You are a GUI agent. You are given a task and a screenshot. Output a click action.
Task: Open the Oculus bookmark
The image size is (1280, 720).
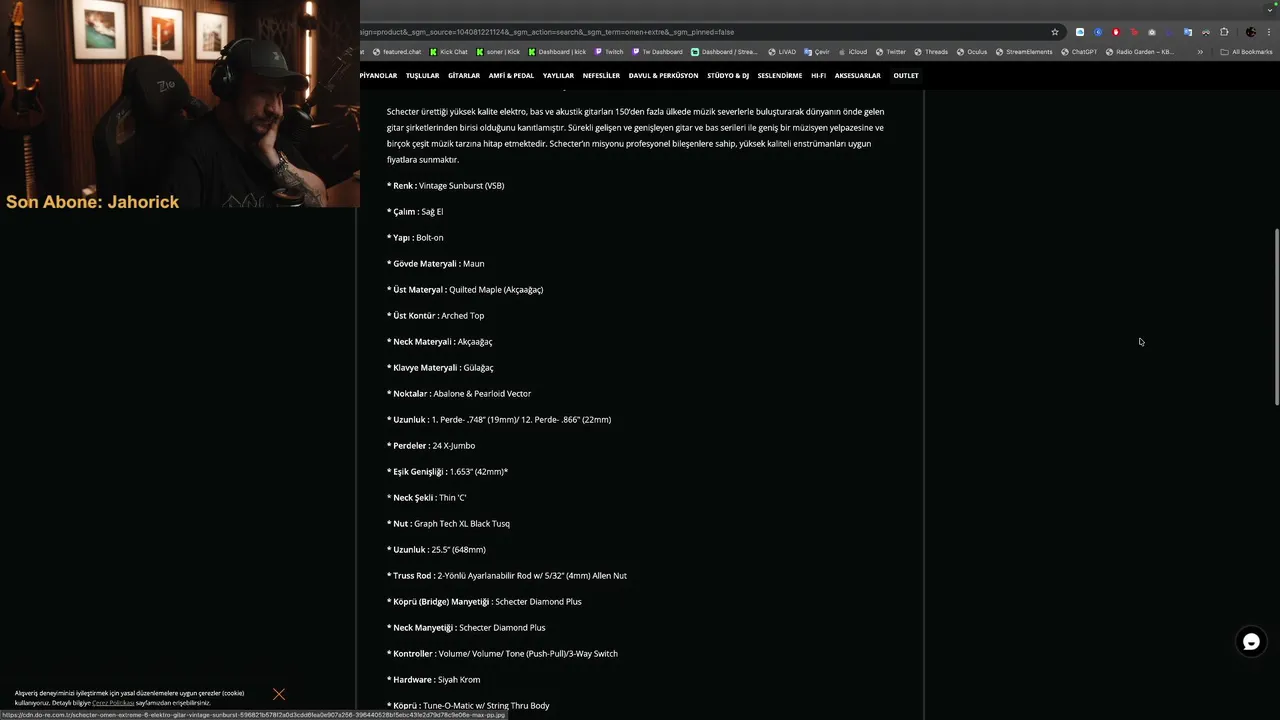click(x=972, y=52)
